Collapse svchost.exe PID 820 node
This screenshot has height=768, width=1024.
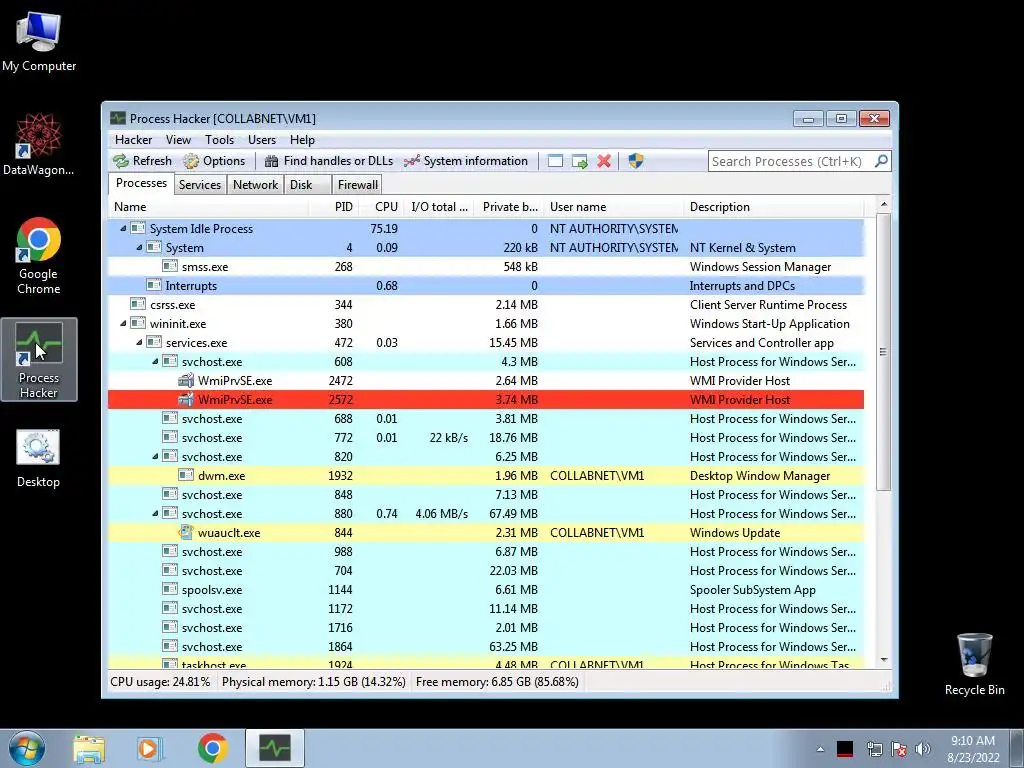coord(155,456)
